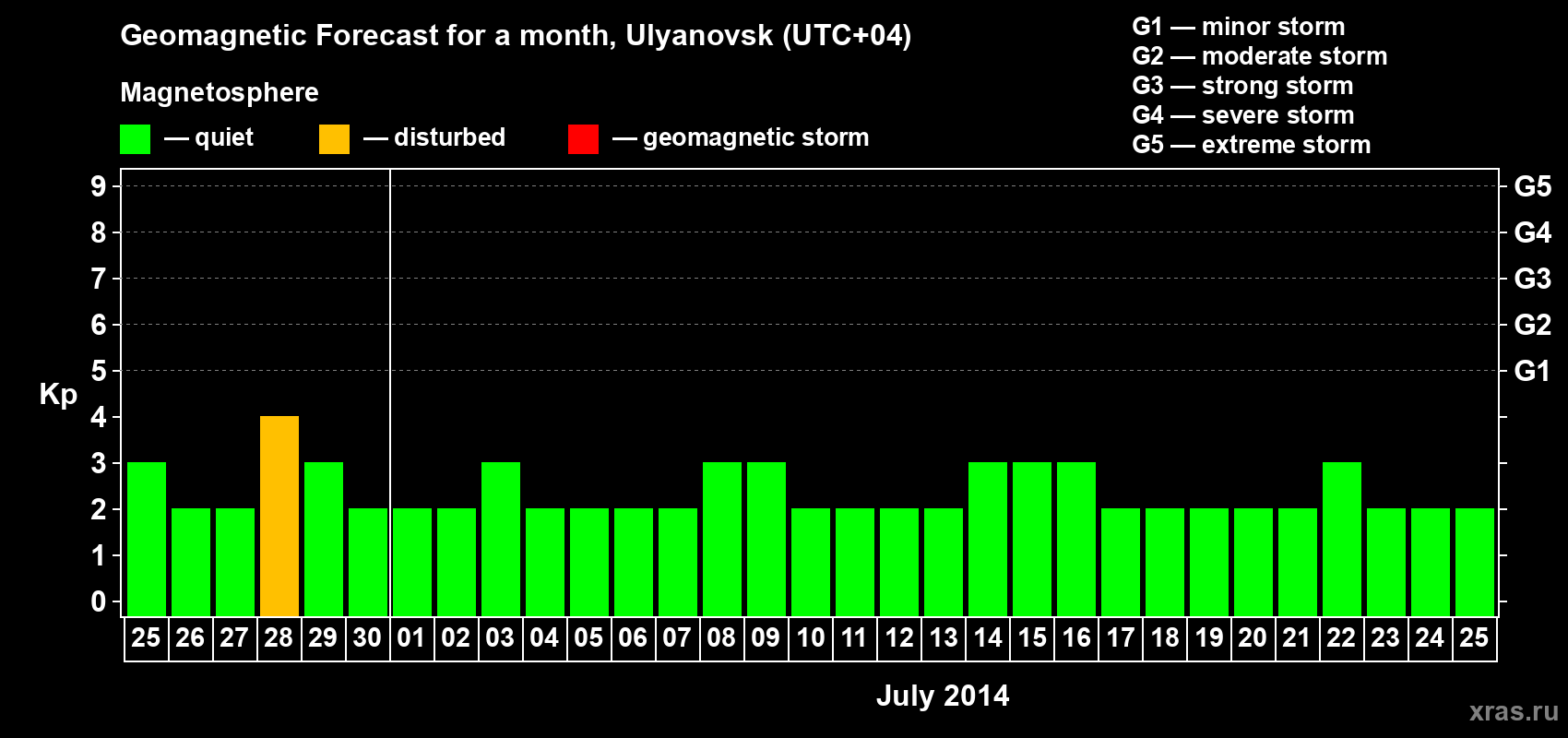The width and height of the screenshot is (1568, 738).
Task: Click the date label 08
Action: tap(721, 637)
